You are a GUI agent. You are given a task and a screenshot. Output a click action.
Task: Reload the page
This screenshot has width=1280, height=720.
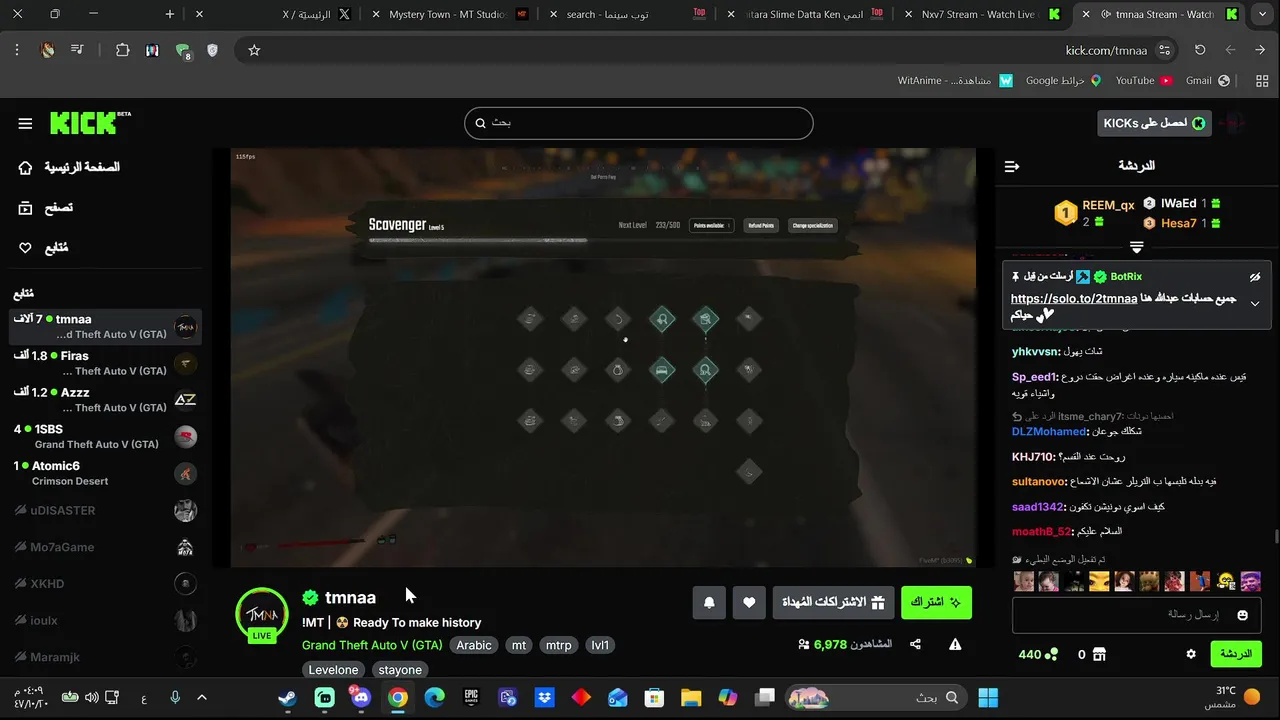[1200, 50]
